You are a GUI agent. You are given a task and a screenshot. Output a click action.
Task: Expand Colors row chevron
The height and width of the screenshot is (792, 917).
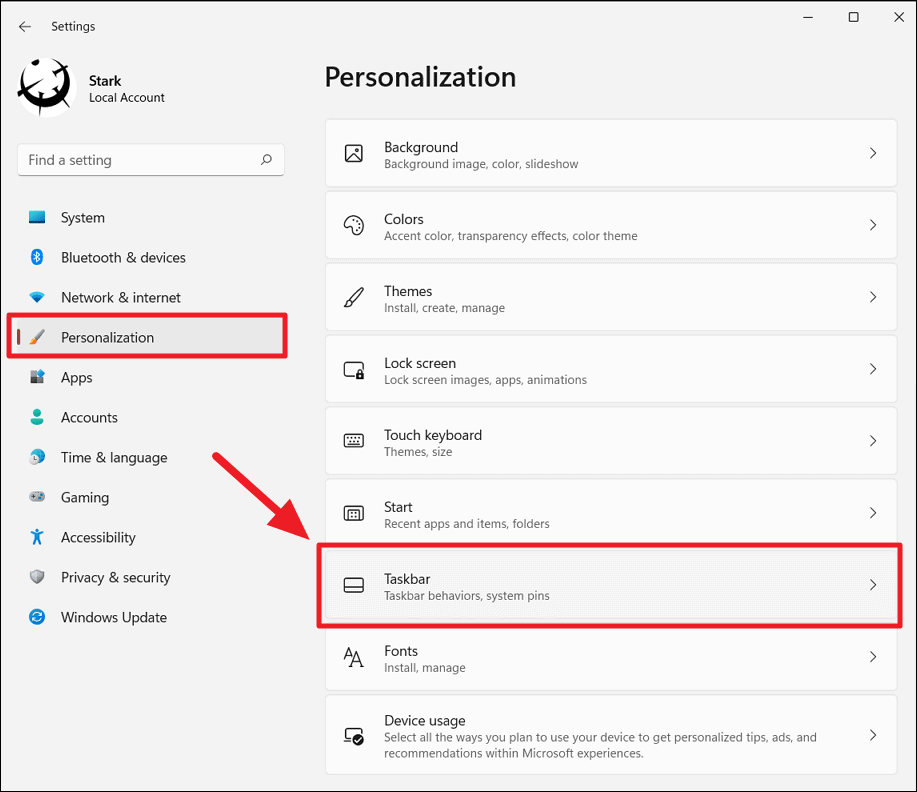click(x=873, y=225)
